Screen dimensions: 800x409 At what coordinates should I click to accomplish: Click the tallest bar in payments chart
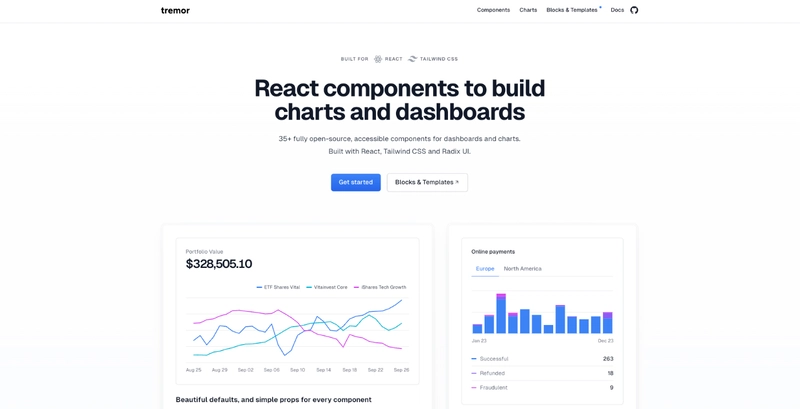(x=501, y=314)
